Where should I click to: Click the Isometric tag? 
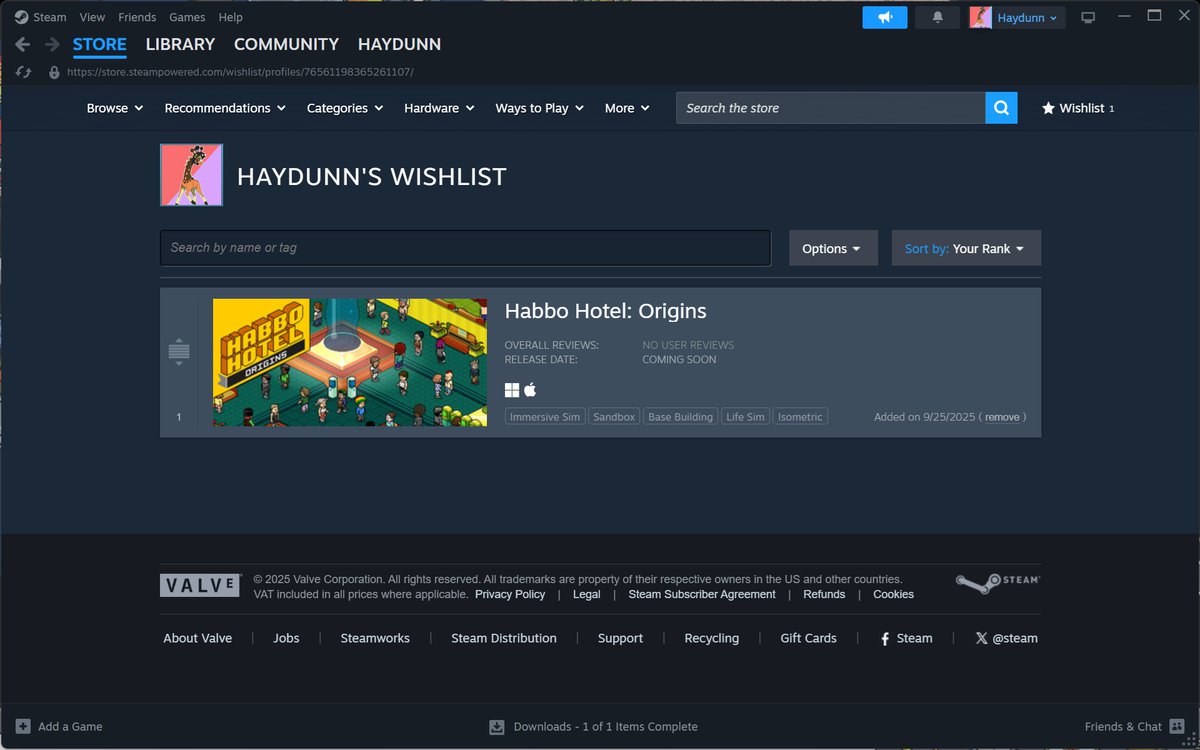click(800, 417)
